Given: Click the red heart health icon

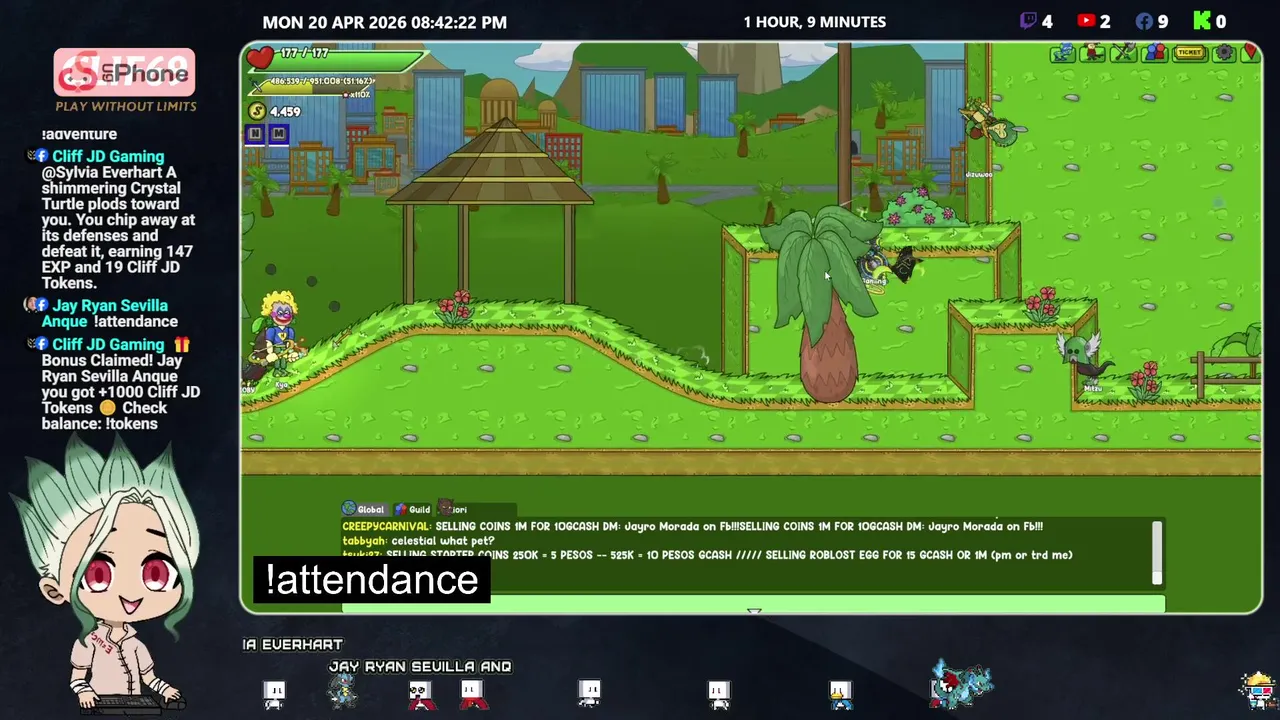Looking at the screenshot, I should (x=260, y=57).
